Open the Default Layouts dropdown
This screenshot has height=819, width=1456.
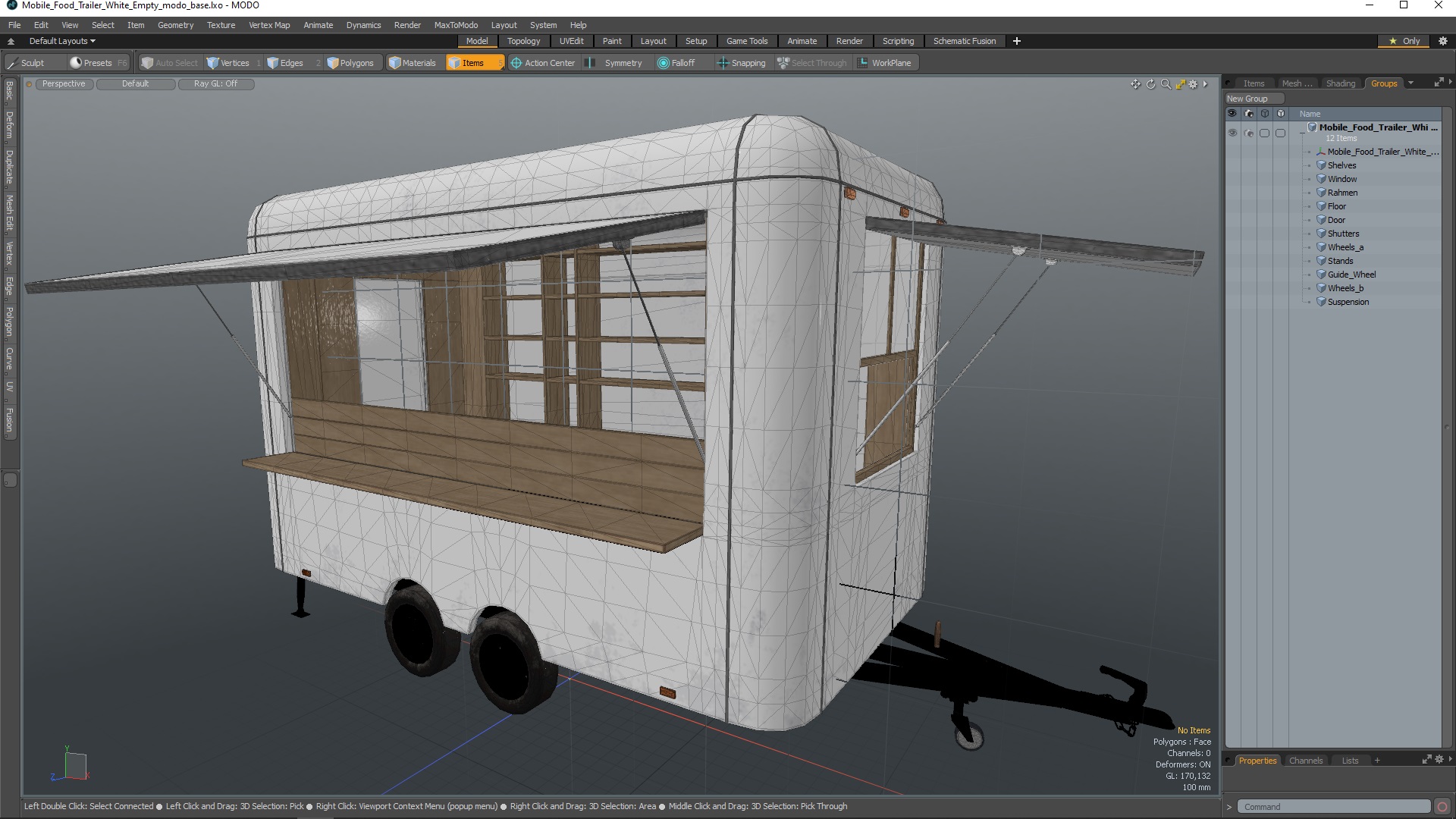(x=62, y=41)
